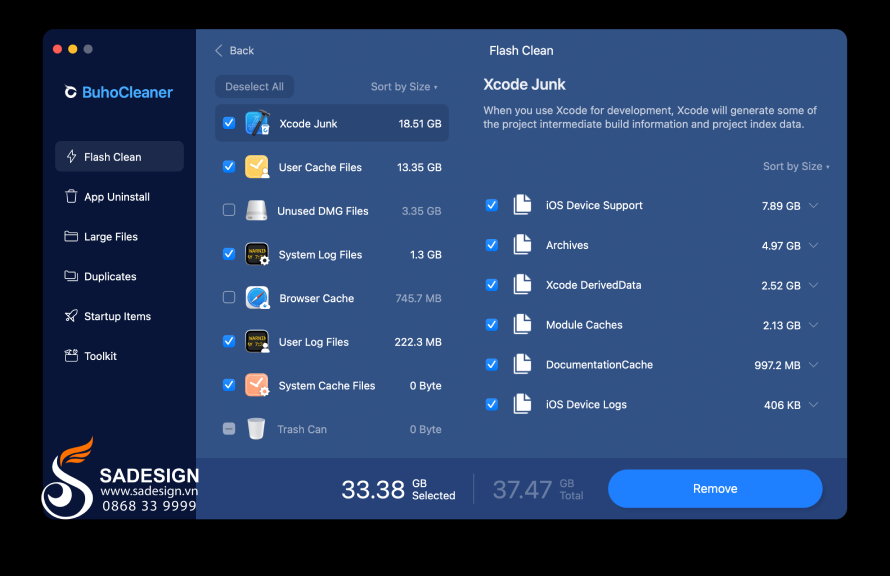
Task: Click the Remove button
Action: coord(715,489)
